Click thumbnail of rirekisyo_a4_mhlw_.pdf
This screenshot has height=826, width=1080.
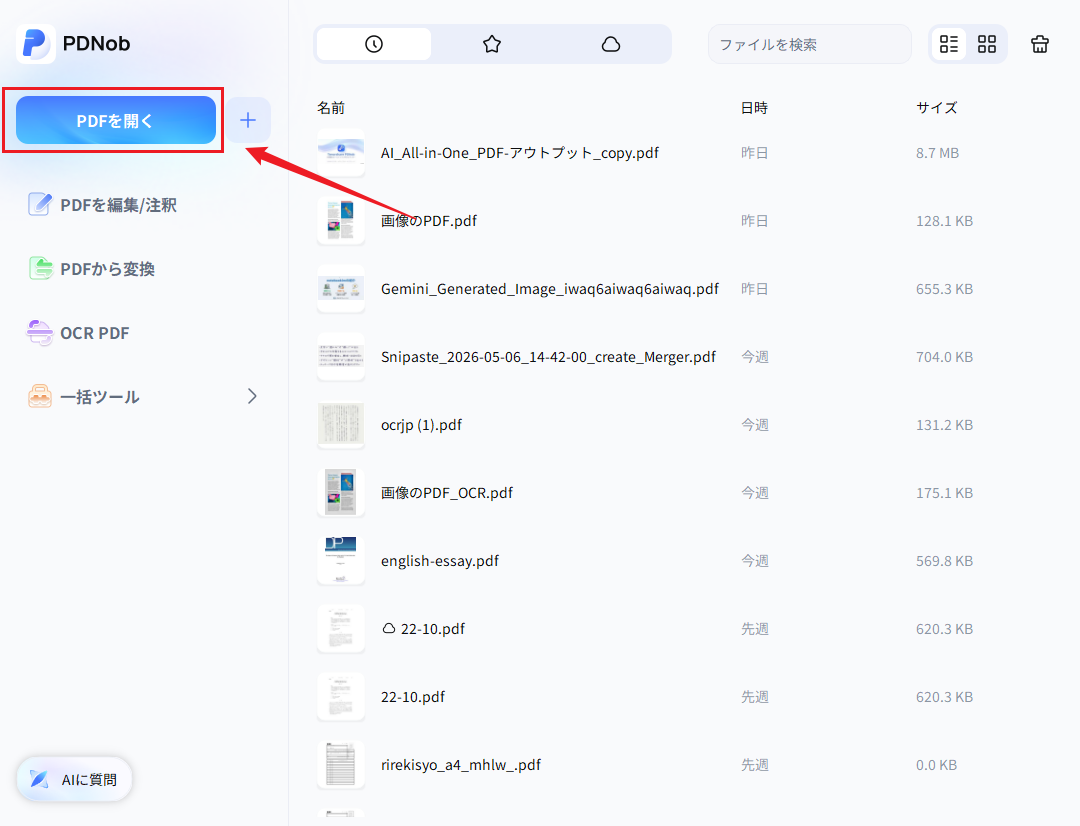coord(341,765)
